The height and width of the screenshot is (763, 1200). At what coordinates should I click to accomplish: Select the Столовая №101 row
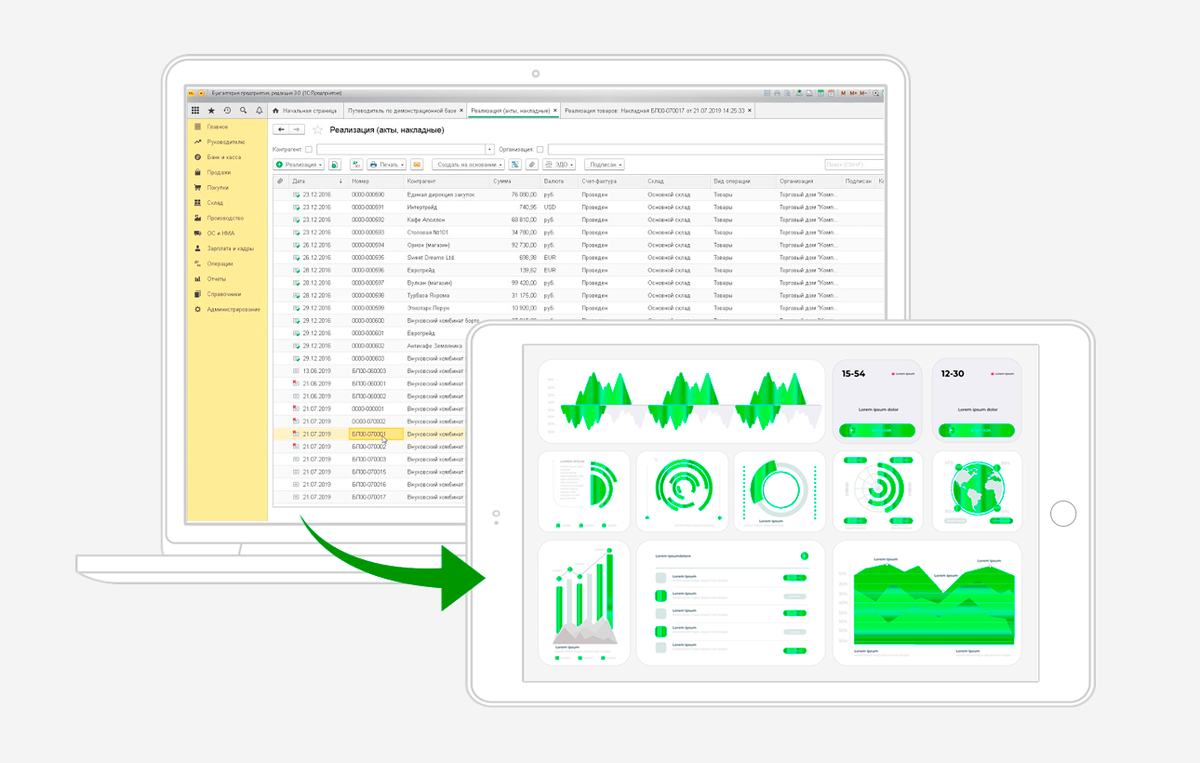(580, 232)
